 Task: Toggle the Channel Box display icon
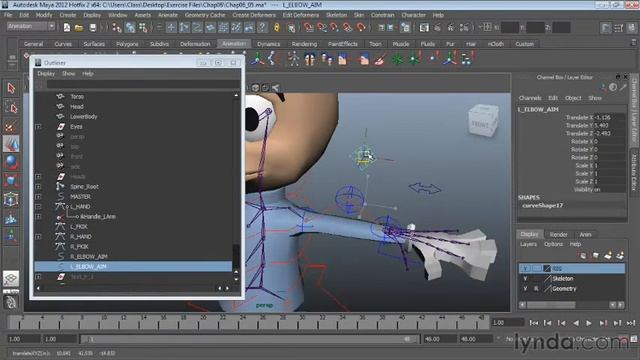click(632, 28)
